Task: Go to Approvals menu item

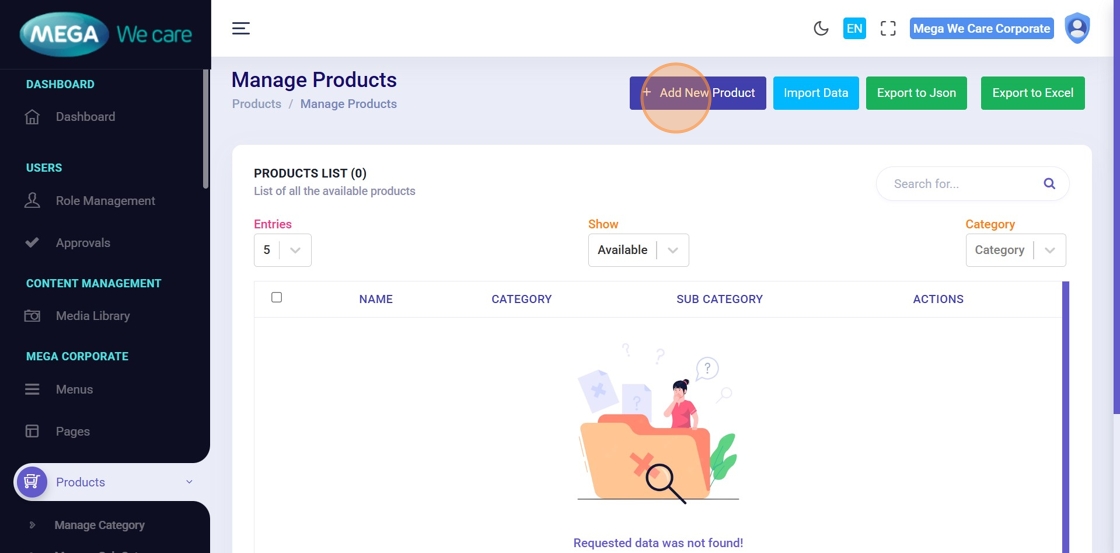Action: coord(83,243)
